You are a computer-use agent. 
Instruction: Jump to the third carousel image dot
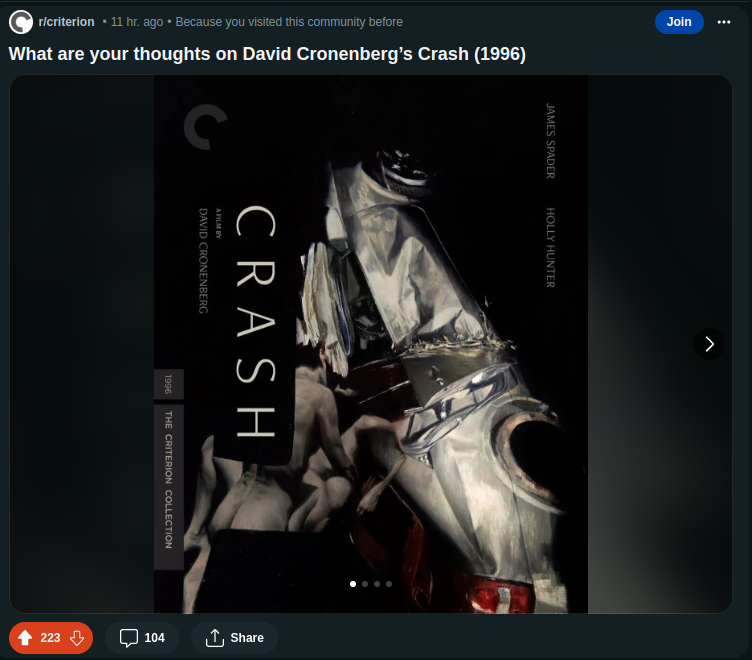tap(377, 584)
